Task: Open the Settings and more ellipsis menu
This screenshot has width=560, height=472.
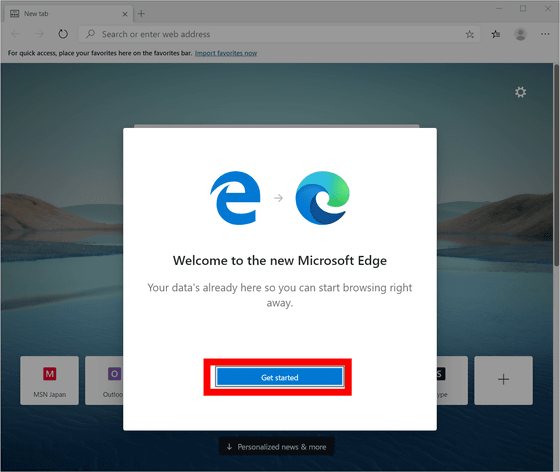Action: tap(545, 34)
